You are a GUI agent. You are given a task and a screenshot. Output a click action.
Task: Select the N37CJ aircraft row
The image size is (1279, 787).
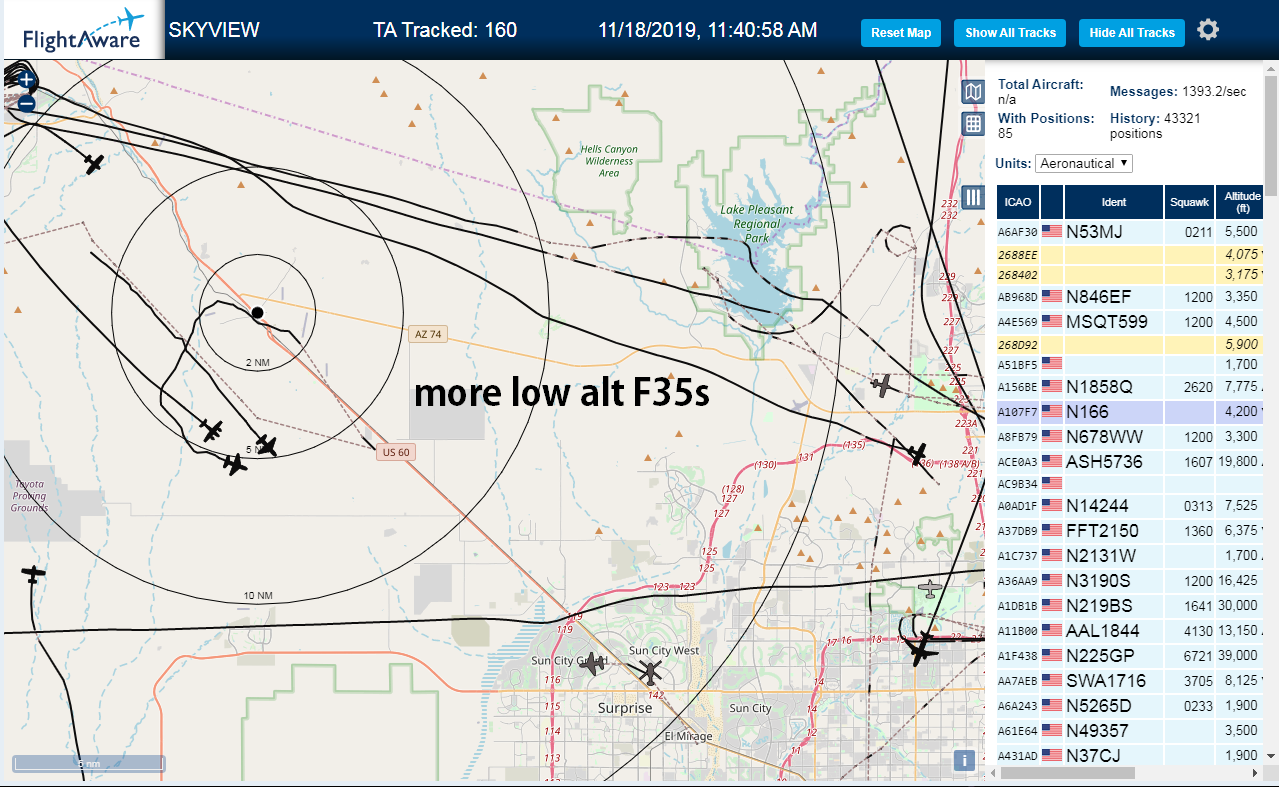coord(1130,755)
